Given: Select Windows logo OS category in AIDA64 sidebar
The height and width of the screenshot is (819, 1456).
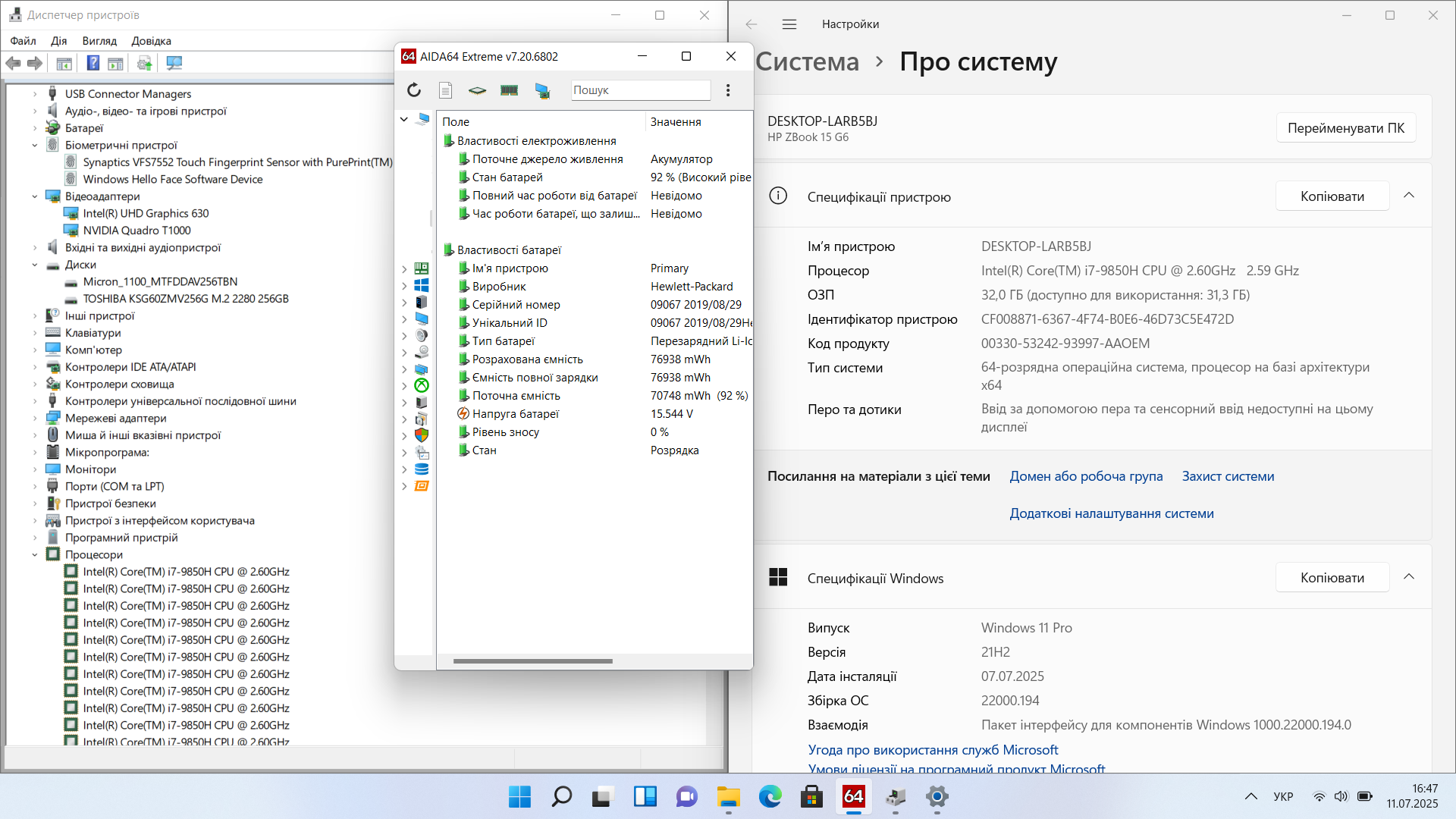Looking at the screenshot, I should point(422,285).
